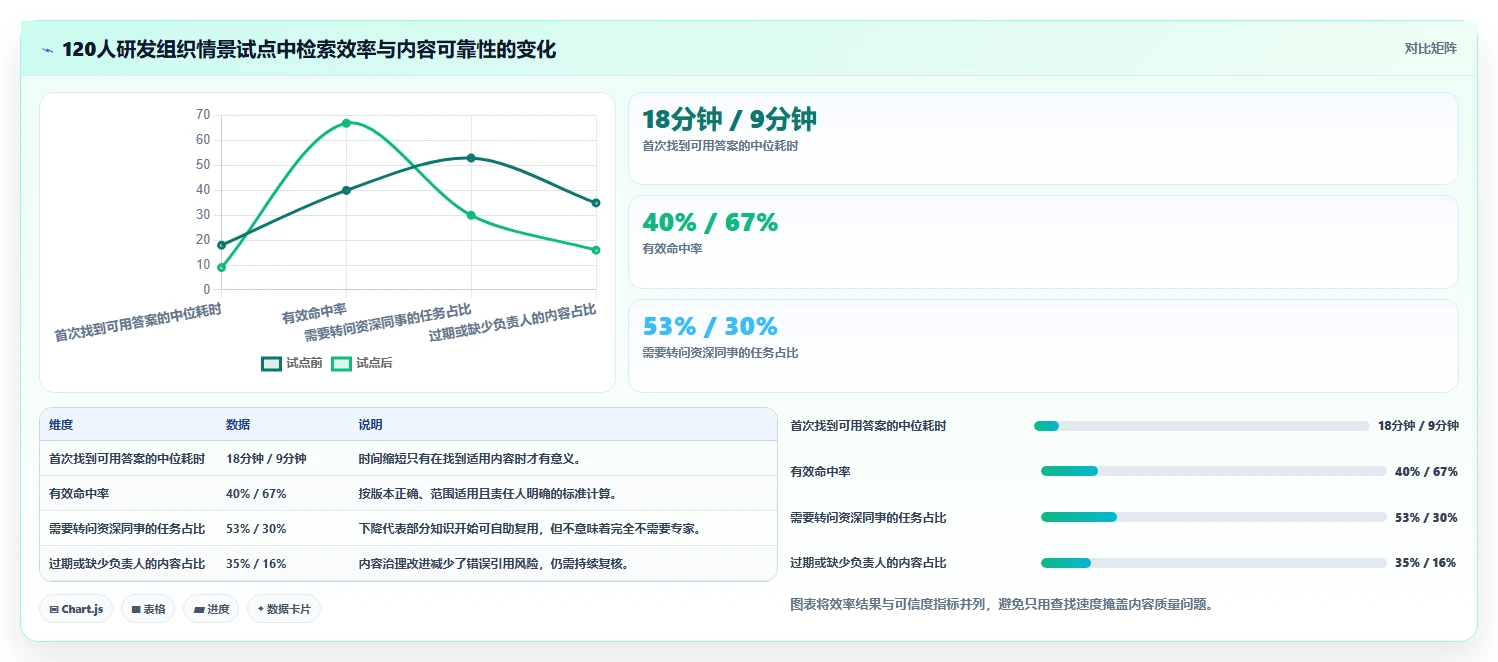
Task: Click the table cell 有效命中率
Action: (79, 494)
